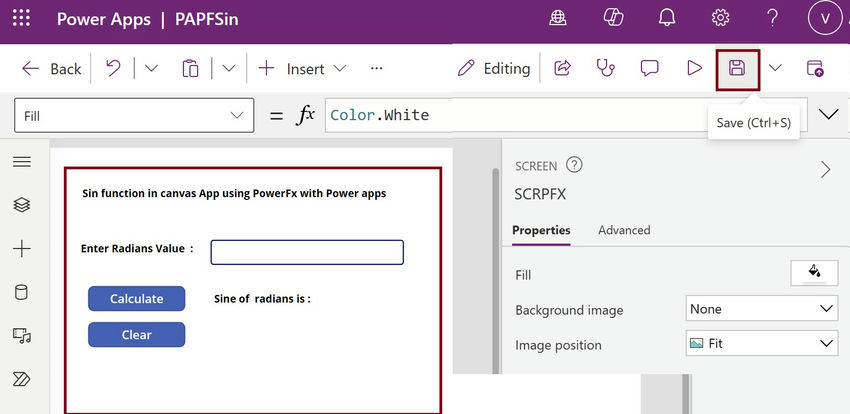This screenshot has width=850, height=414.
Task: Click the Clear button
Action: (x=137, y=335)
